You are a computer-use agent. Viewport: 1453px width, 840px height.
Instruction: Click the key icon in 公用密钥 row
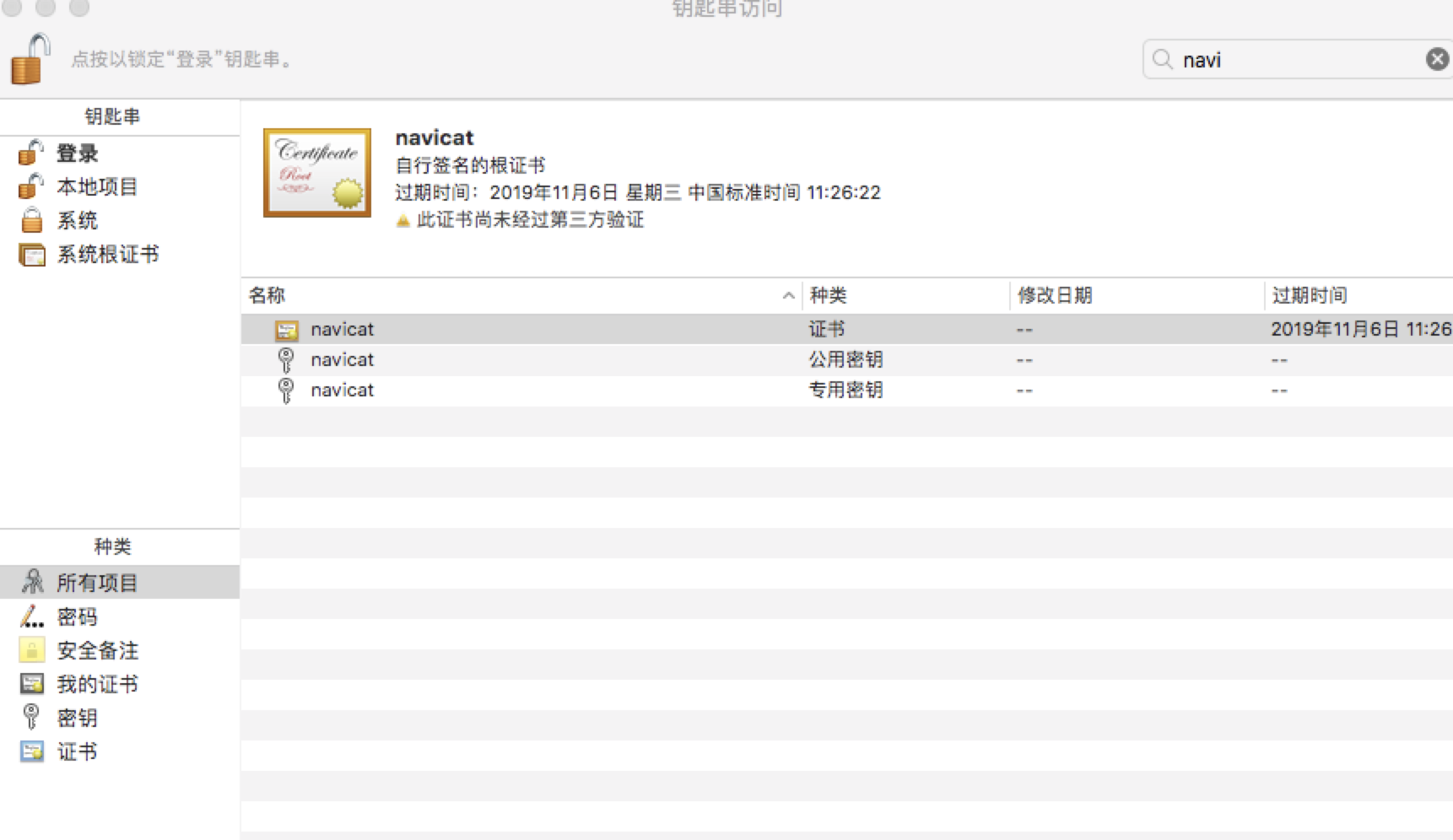pos(286,360)
